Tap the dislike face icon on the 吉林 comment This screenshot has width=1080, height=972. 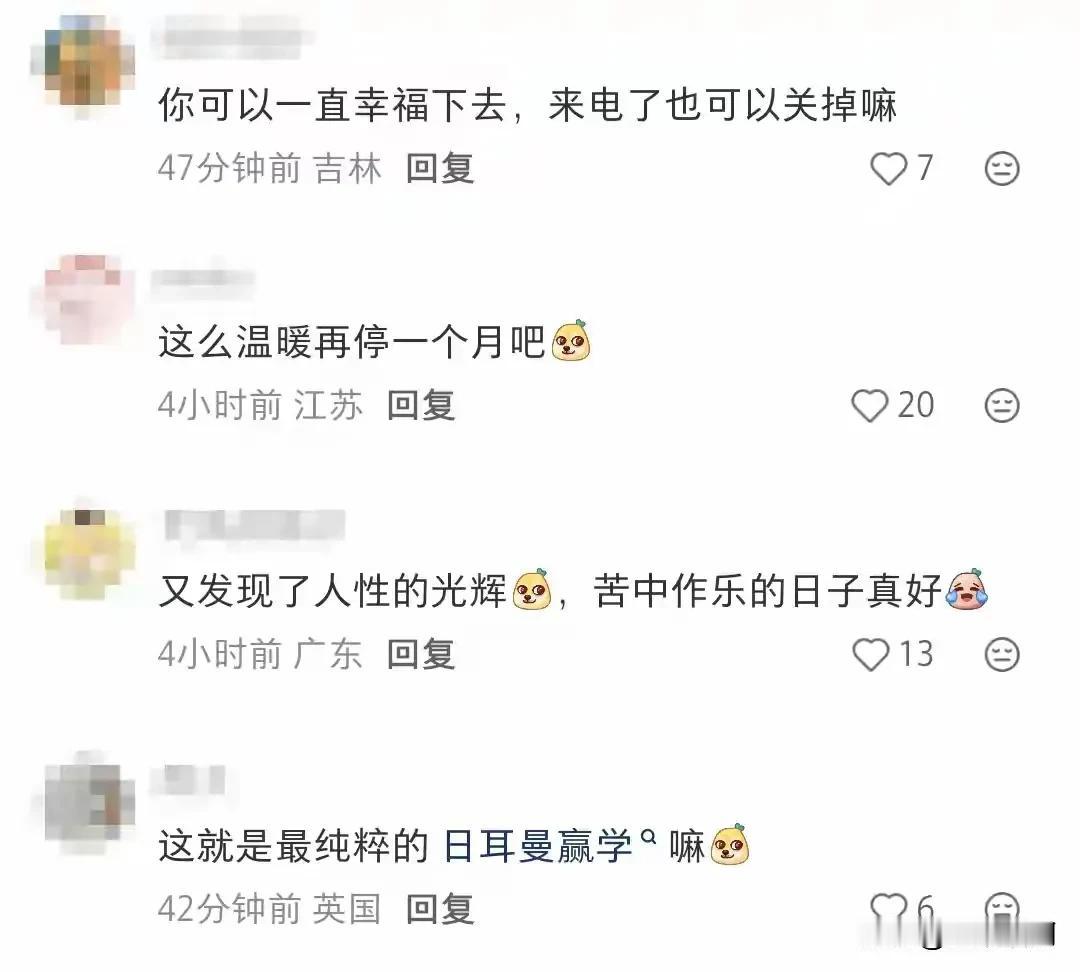(1001, 169)
